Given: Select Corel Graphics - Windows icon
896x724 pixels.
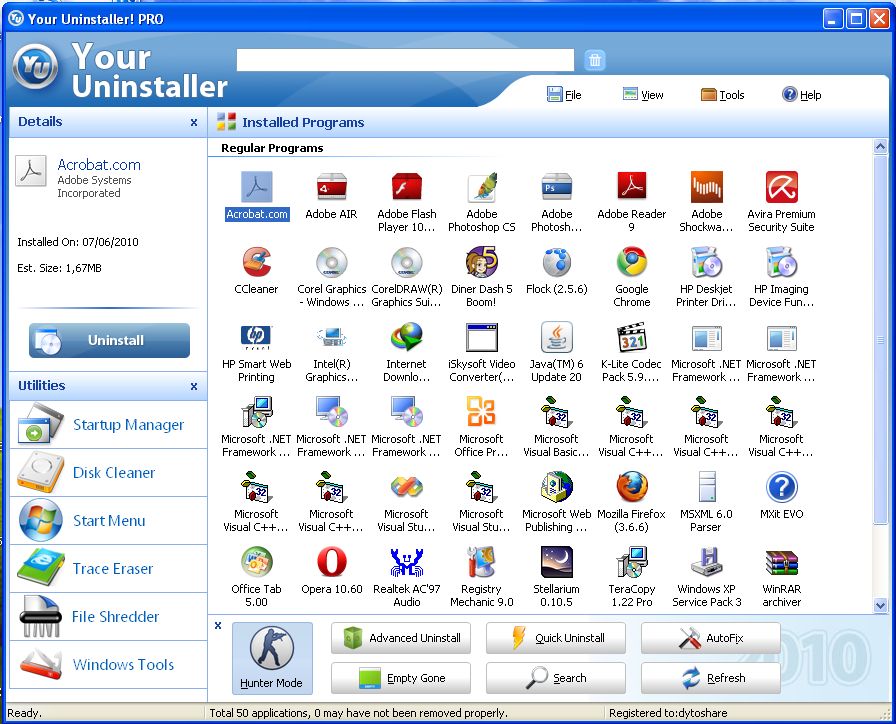Looking at the screenshot, I should tap(331, 262).
